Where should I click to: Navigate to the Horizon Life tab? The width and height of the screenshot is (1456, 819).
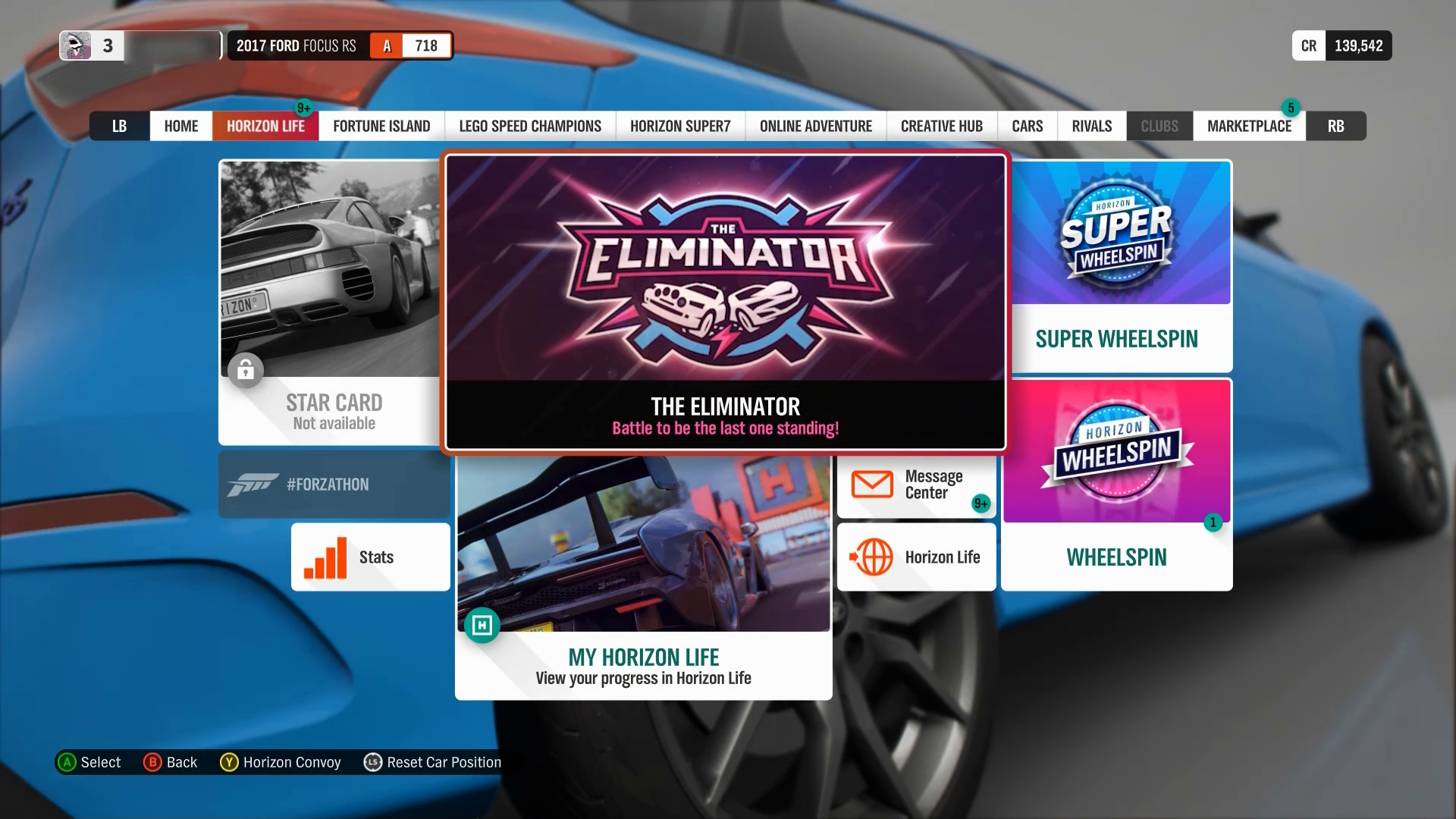click(x=265, y=125)
